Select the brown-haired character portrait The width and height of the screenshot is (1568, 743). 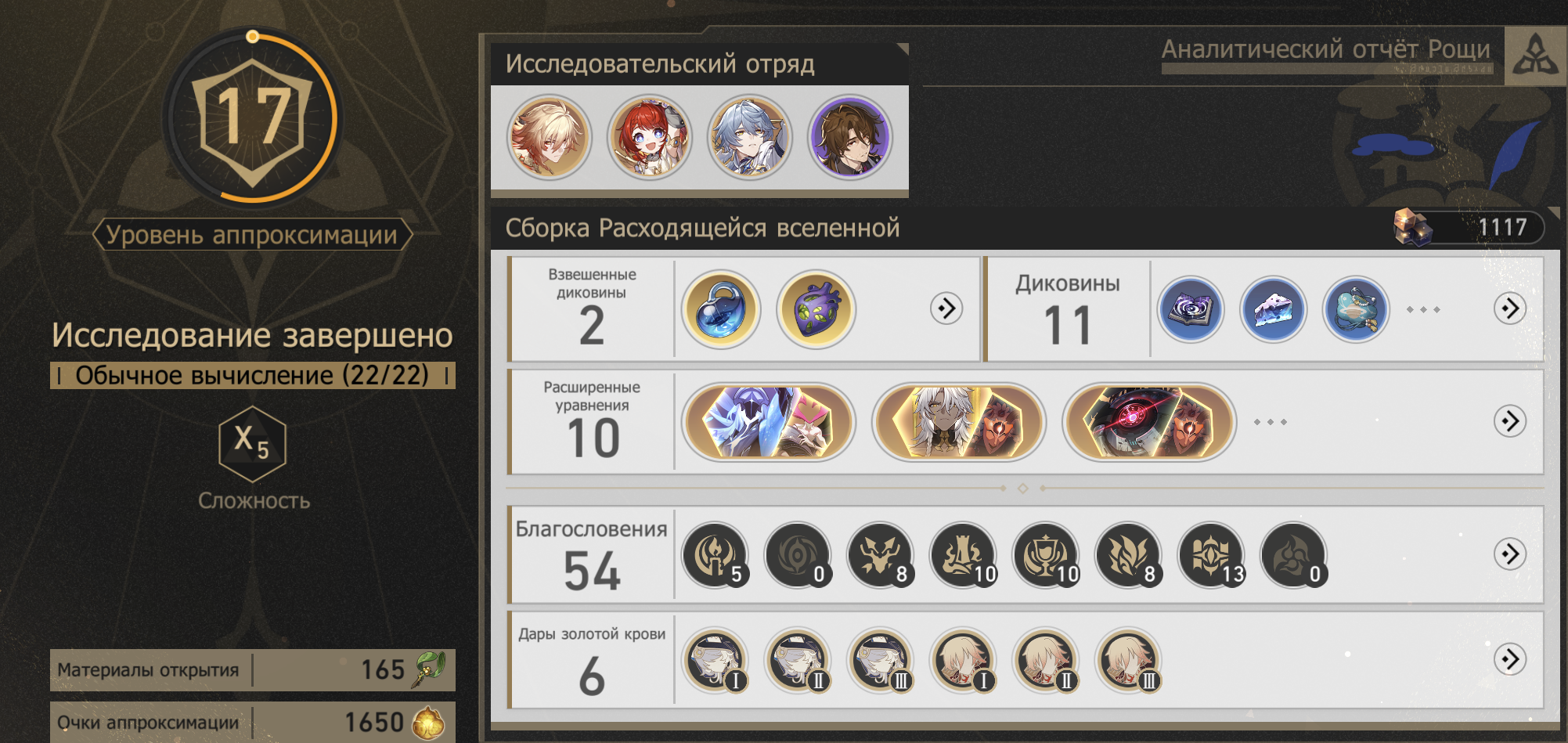[x=850, y=138]
